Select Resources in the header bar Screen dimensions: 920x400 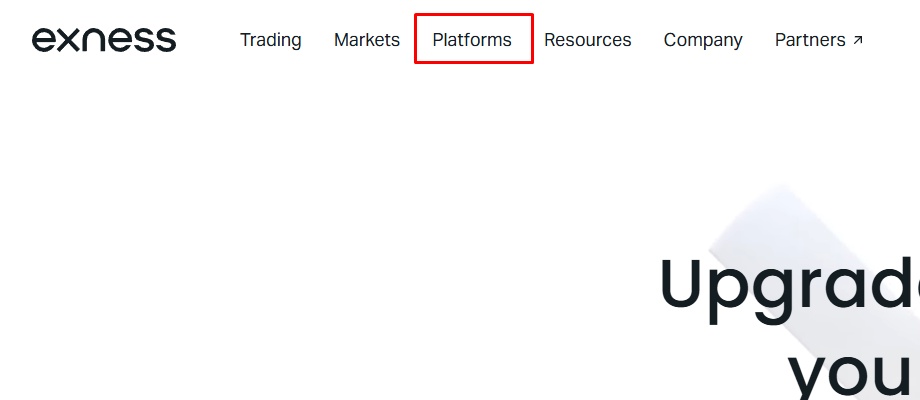587,40
